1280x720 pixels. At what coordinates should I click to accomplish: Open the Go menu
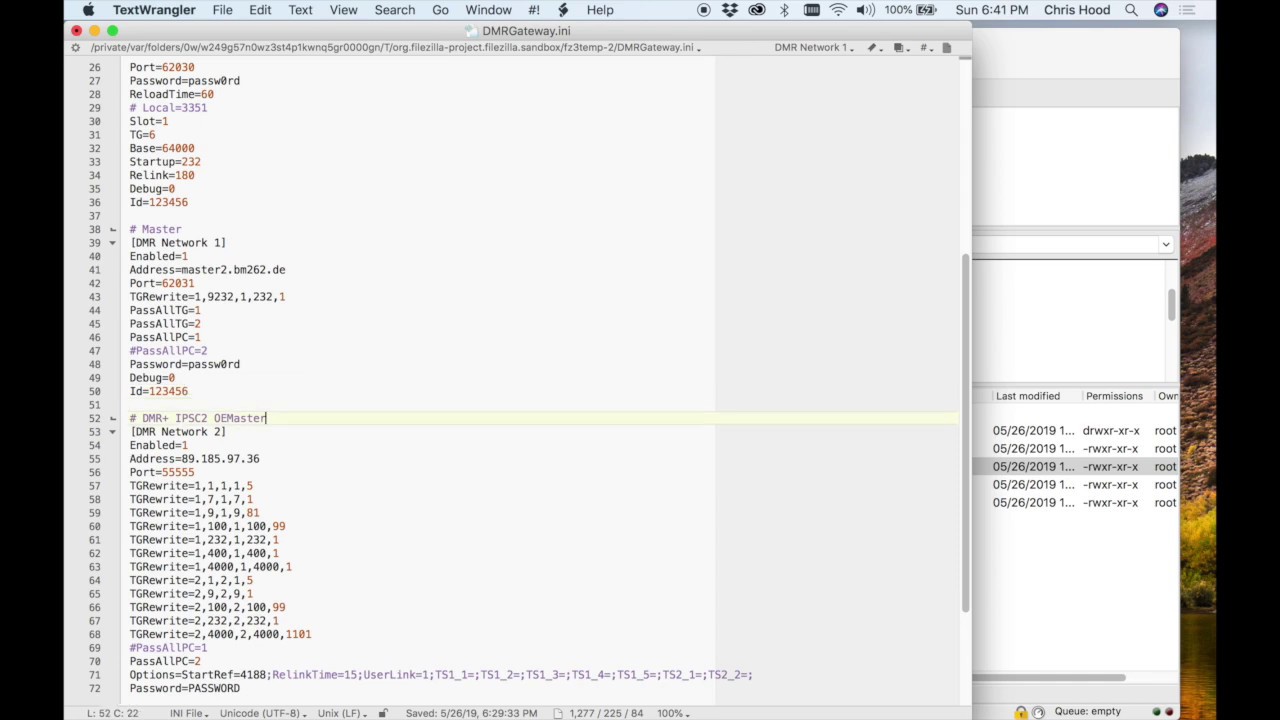click(440, 10)
